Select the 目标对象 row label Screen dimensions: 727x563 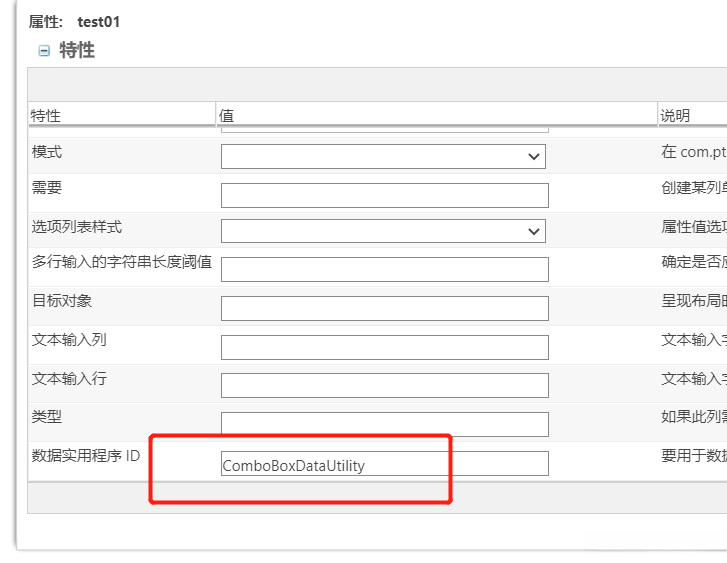point(62,301)
